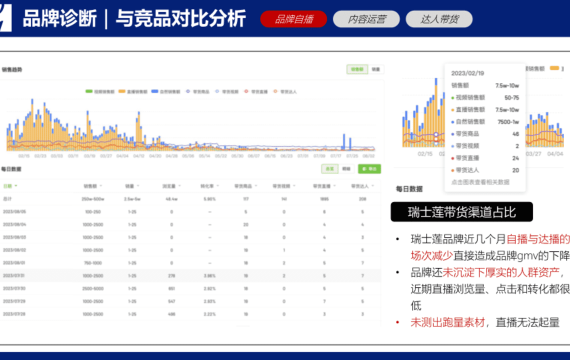Click the 直播销售额 row in the tooltip
The height and width of the screenshot is (360, 570).
click(485, 109)
